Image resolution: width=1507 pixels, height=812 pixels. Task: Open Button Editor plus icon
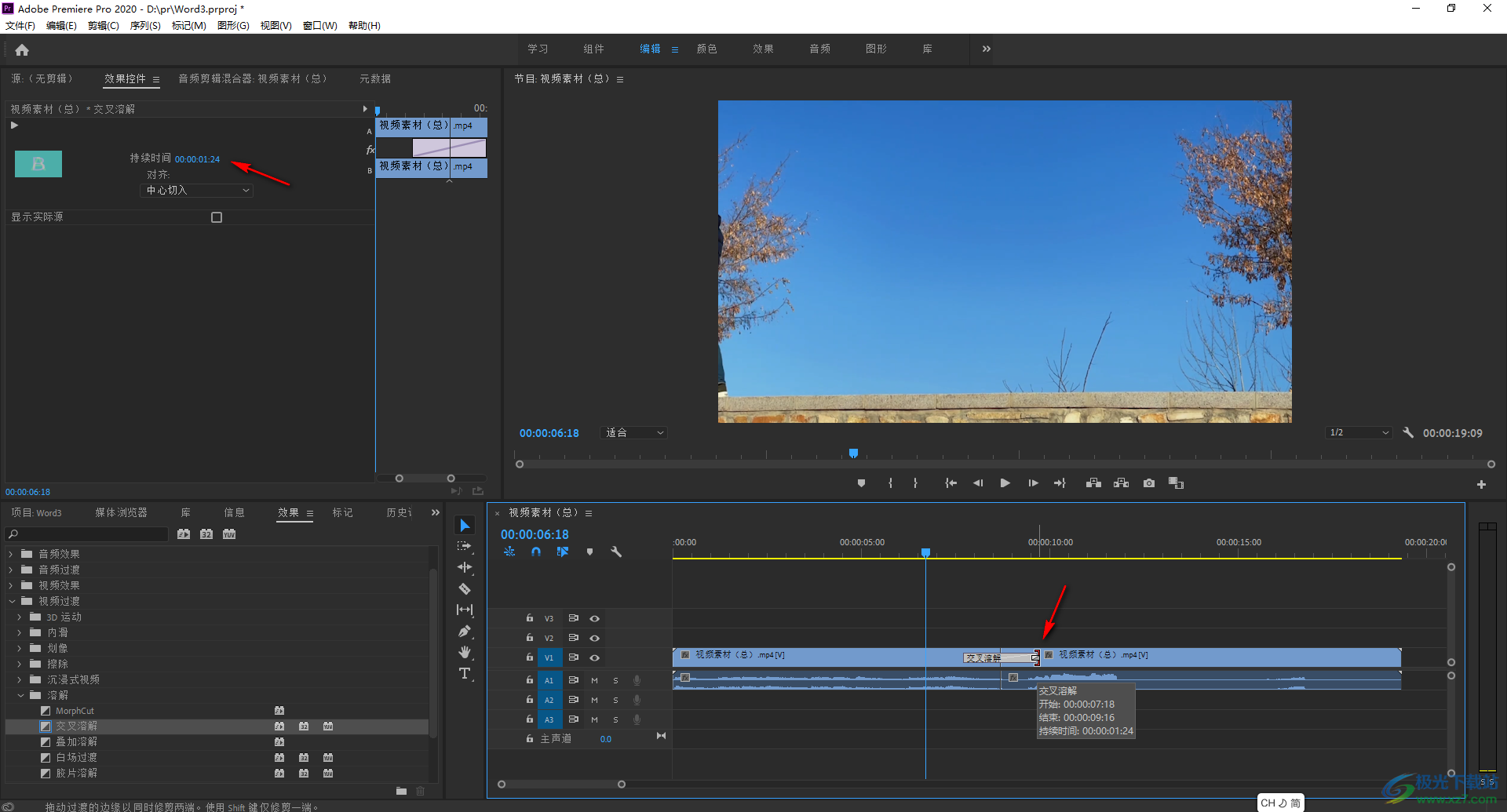(x=1481, y=485)
